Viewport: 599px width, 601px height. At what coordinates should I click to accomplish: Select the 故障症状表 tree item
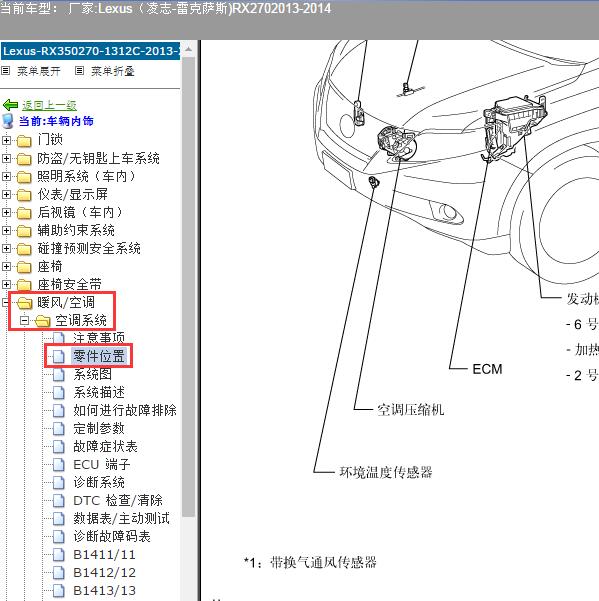tap(105, 447)
